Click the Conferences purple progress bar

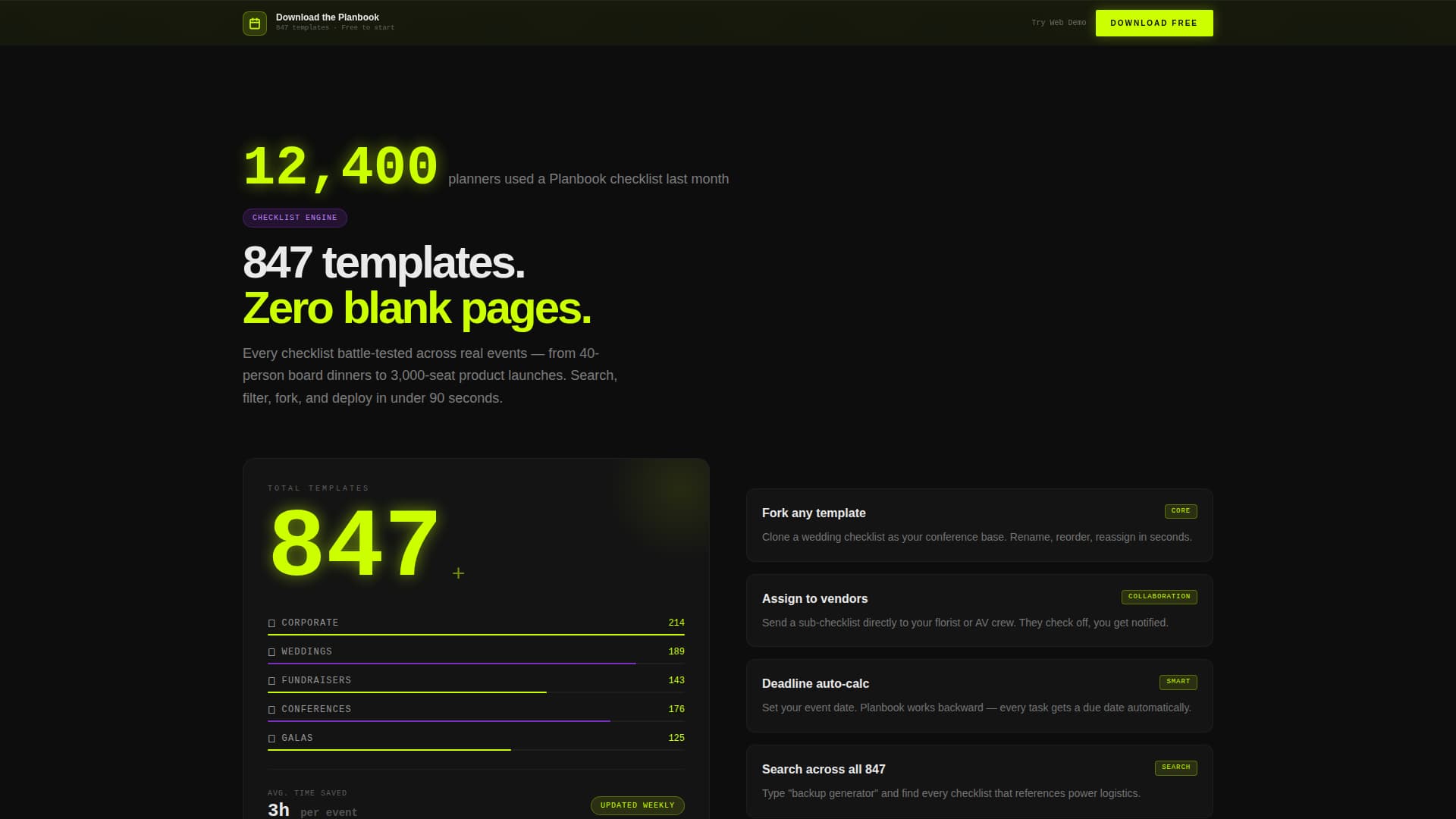click(439, 720)
